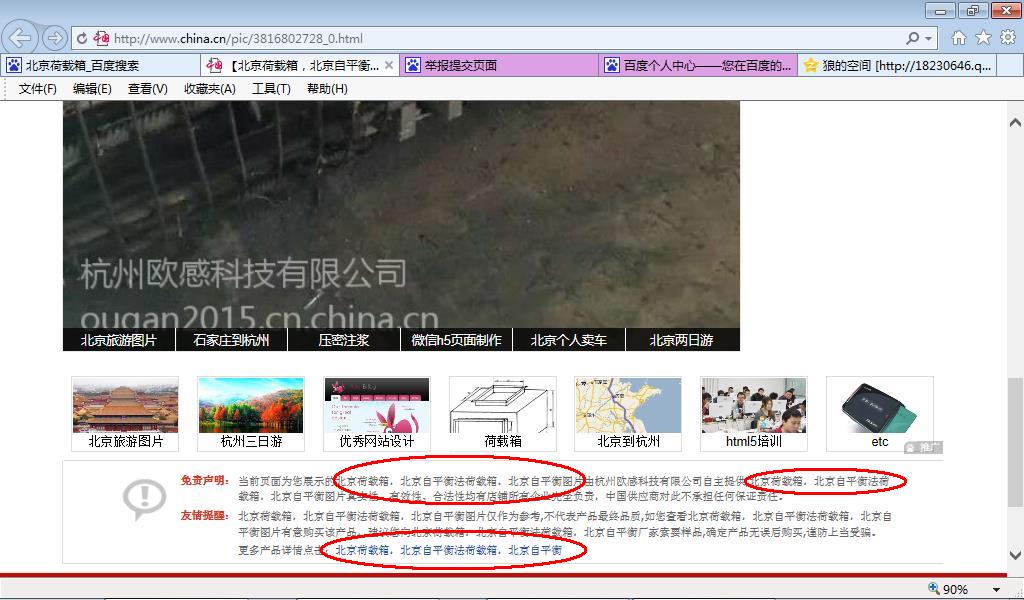Switch to 北京荷载箱_百度搜索 tab
Screen dimensions: 1024x600
point(101,65)
